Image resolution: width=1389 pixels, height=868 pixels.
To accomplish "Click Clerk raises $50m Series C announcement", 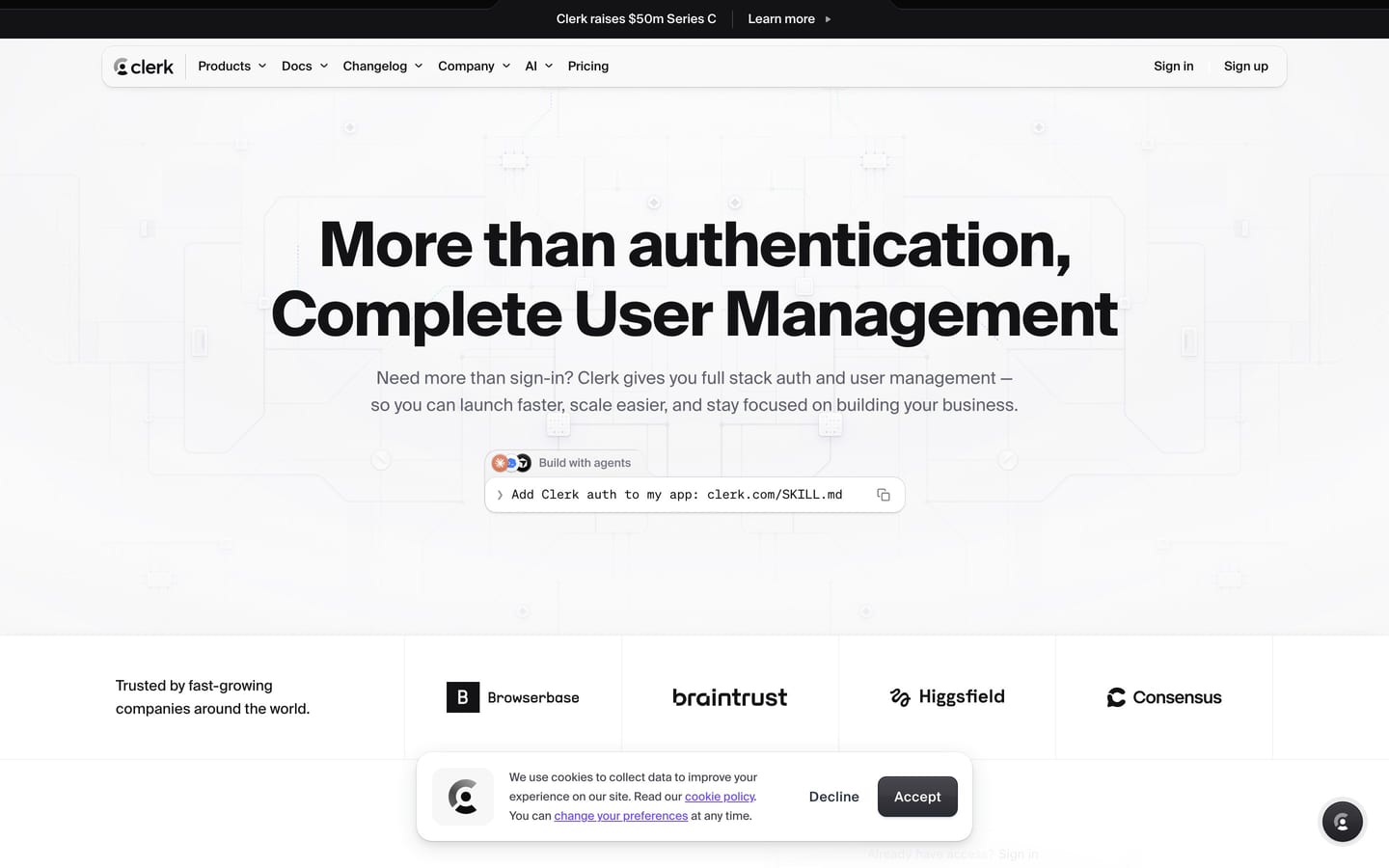I will pos(637,19).
